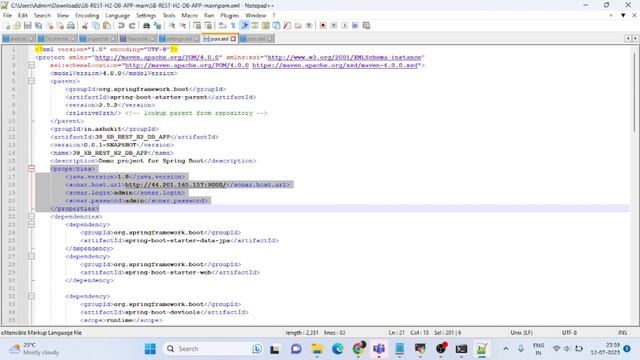
Task: Collapse the dependency fold on line 27
Action: [x=31, y=256]
